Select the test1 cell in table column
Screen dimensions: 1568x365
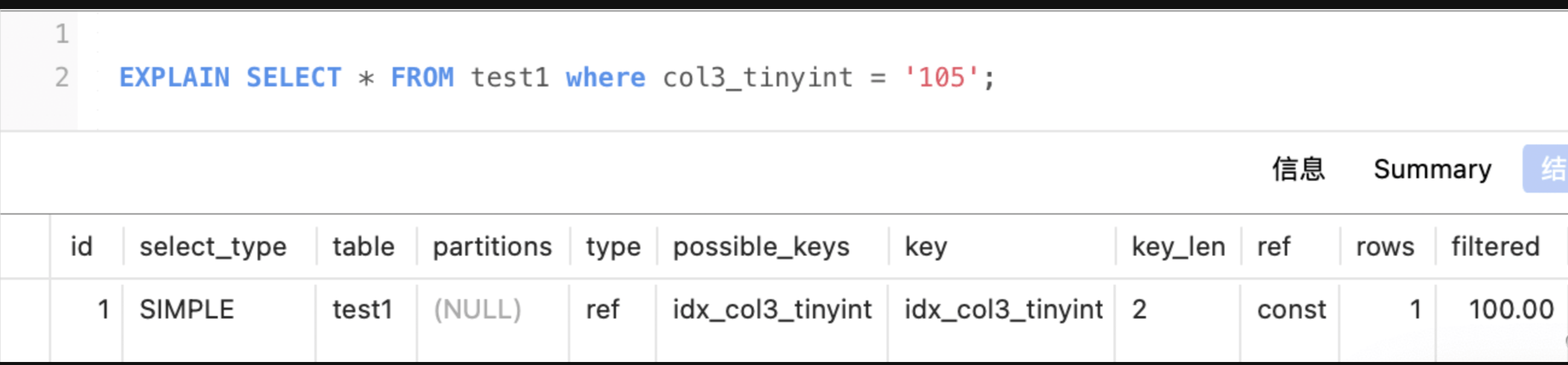point(362,309)
